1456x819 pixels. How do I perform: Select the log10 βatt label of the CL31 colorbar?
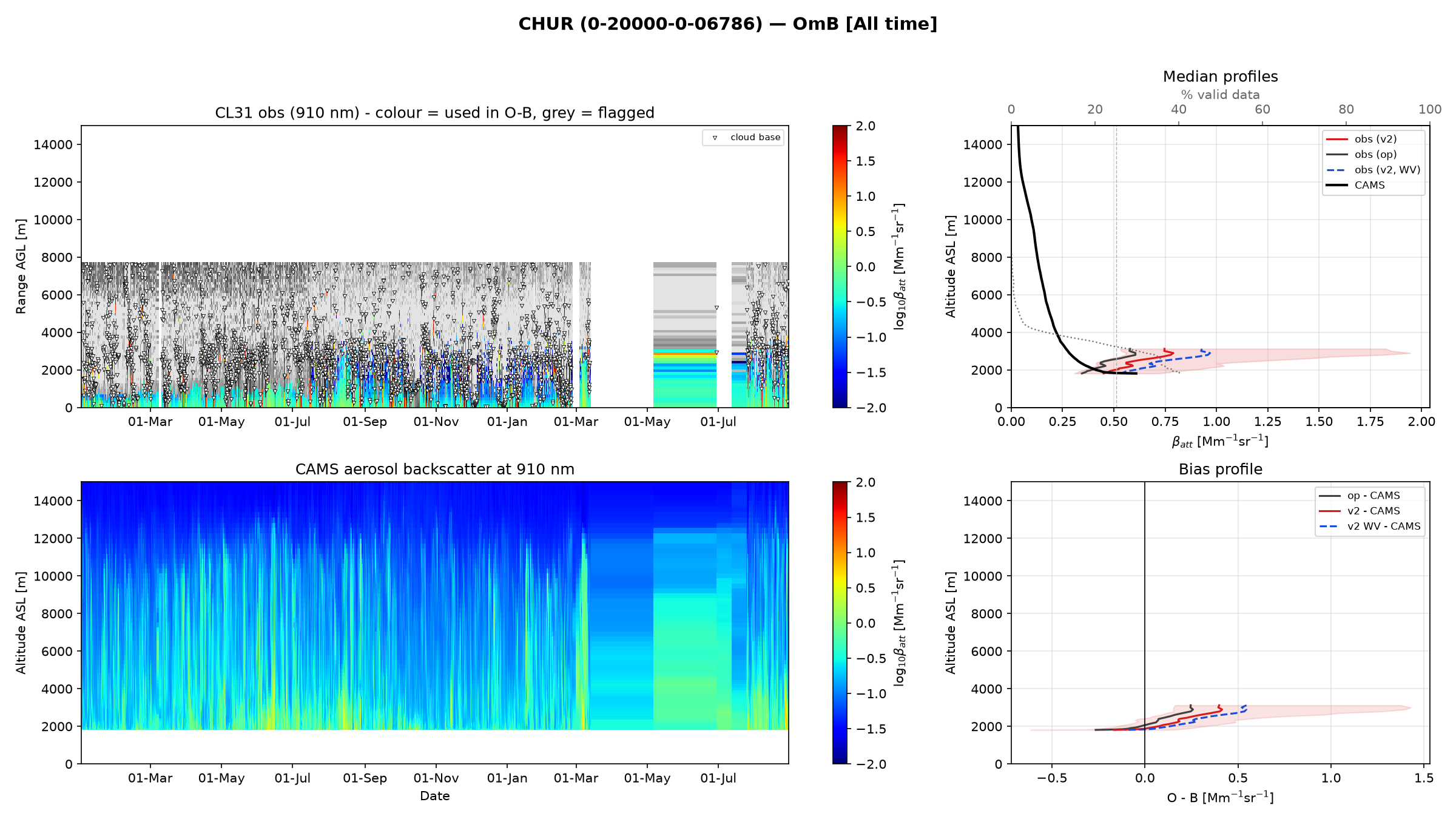pos(898,266)
